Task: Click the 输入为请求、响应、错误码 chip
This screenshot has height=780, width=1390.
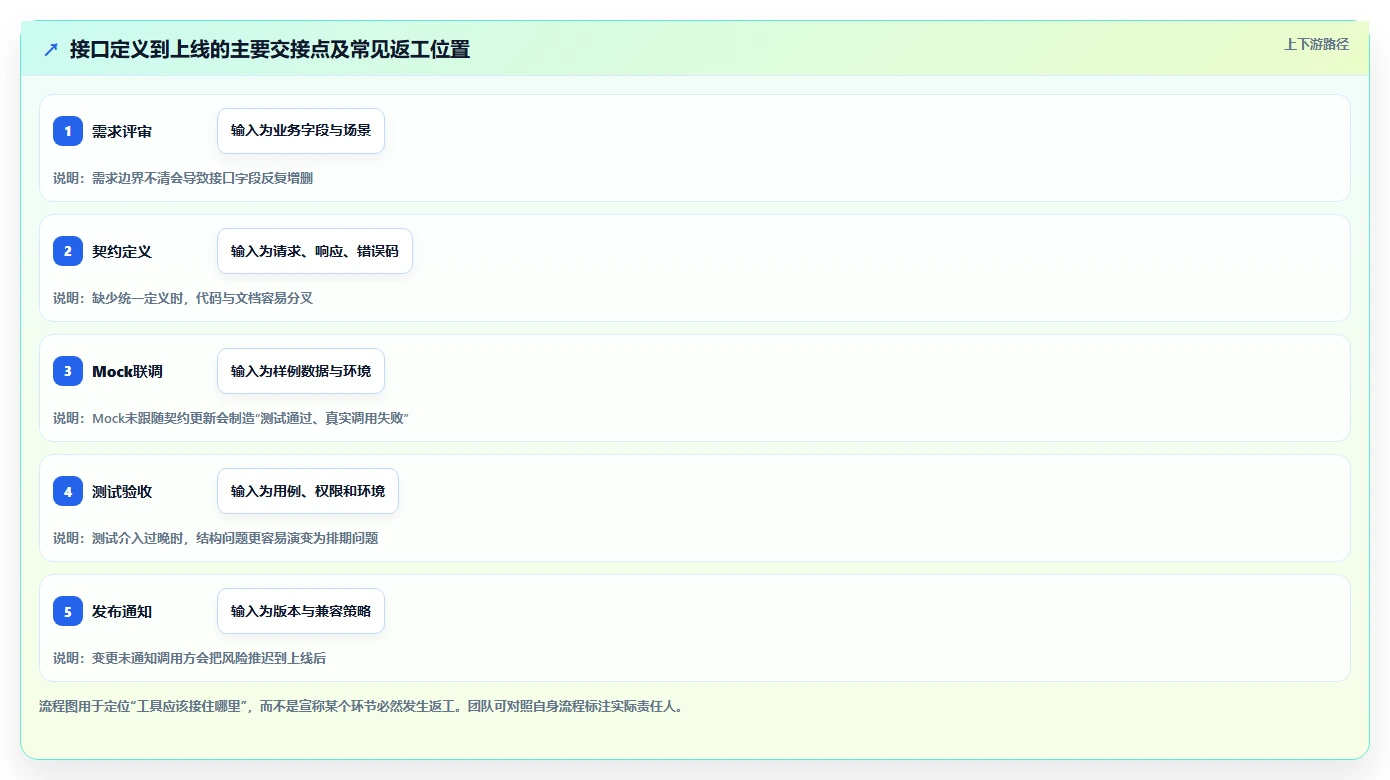Action: click(315, 251)
